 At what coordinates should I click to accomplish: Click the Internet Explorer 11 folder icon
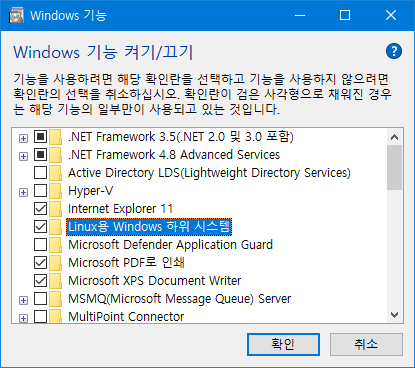point(55,209)
